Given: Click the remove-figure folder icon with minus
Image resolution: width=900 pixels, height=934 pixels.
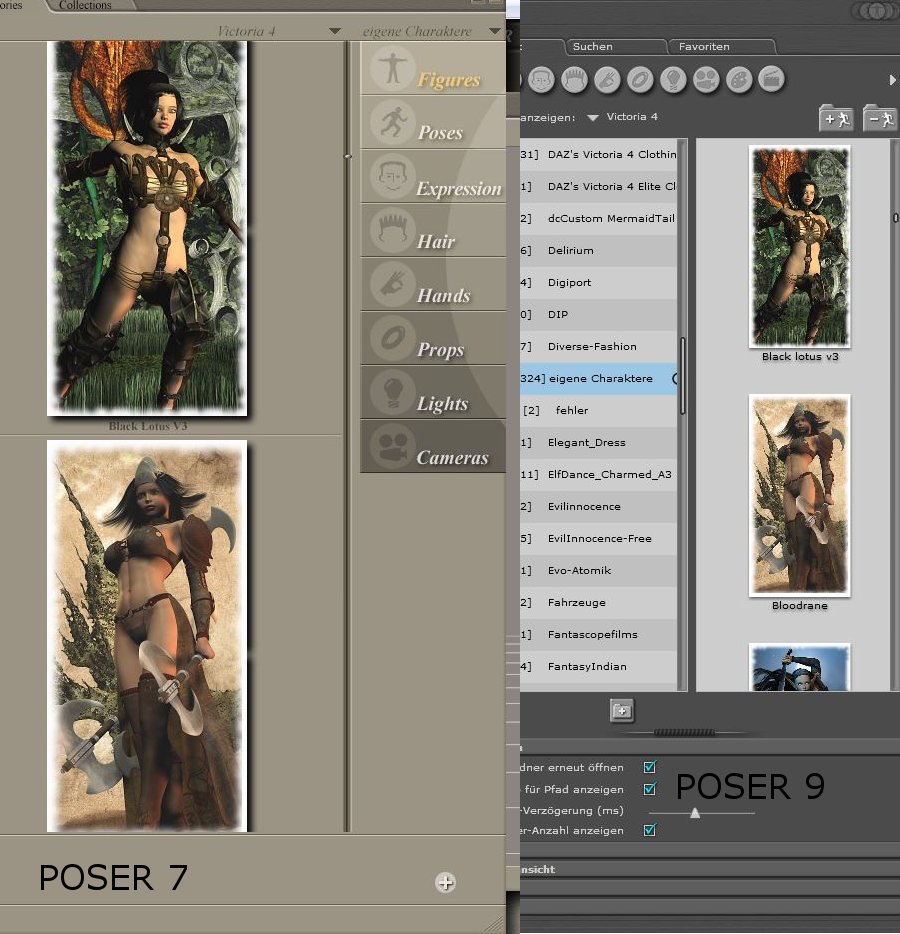Looking at the screenshot, I should [x=880, y=118].
